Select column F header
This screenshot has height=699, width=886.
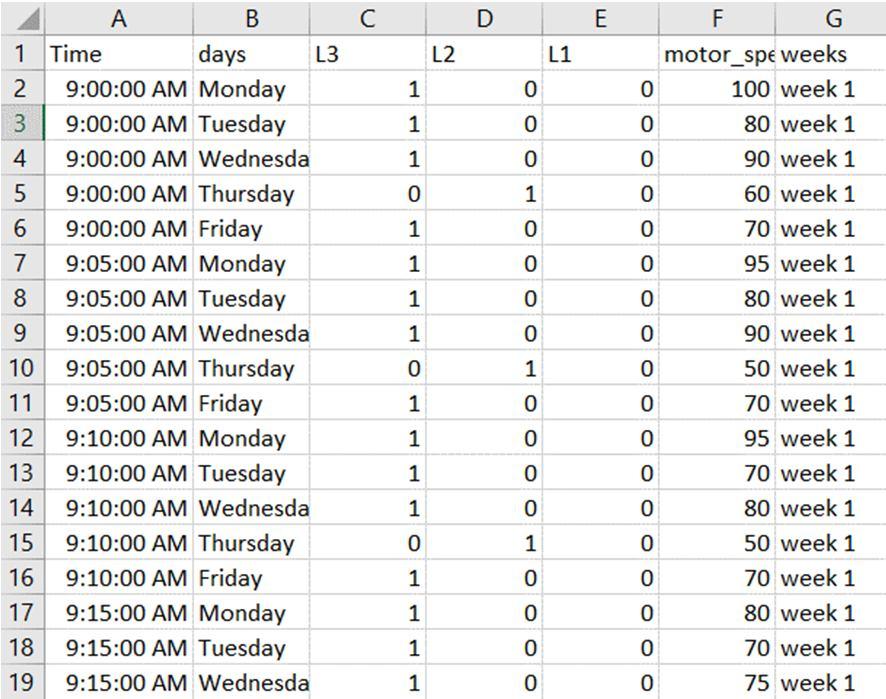pyautogui.click(x=716, y=18)
